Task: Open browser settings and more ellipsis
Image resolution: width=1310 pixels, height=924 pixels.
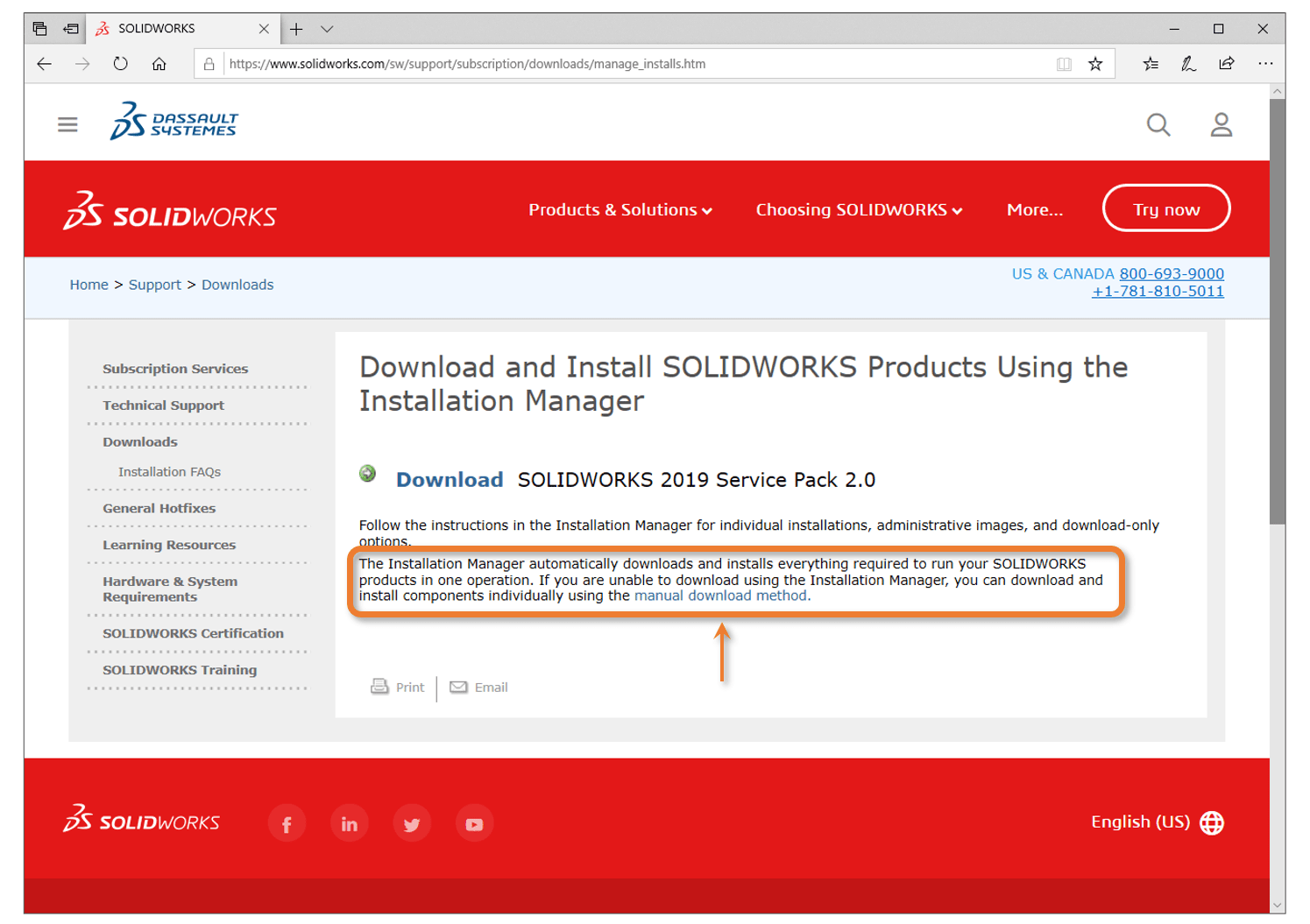Action: click(x=1265, y=64)
